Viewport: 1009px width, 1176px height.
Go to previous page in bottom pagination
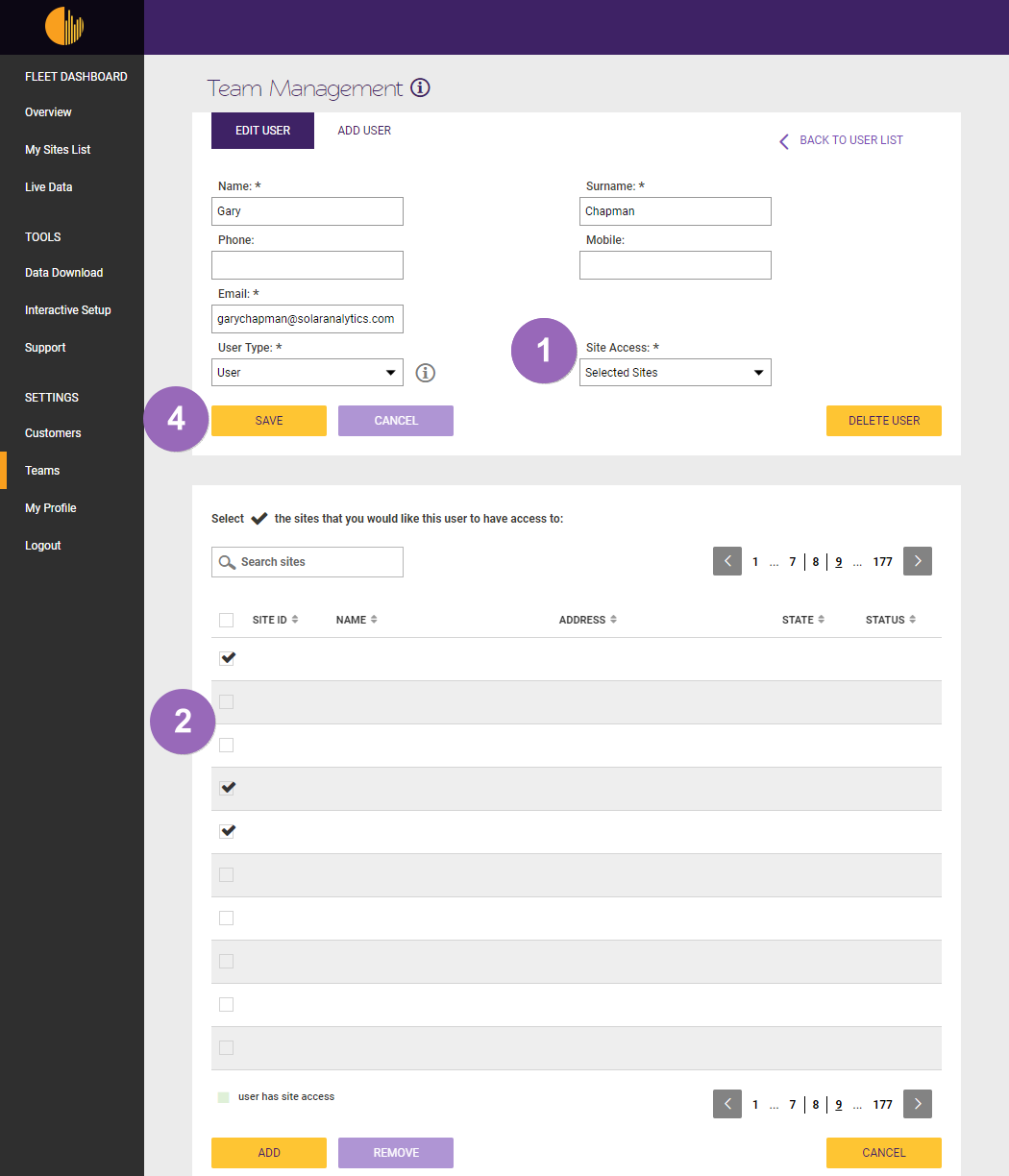[x=727, y=1104]
